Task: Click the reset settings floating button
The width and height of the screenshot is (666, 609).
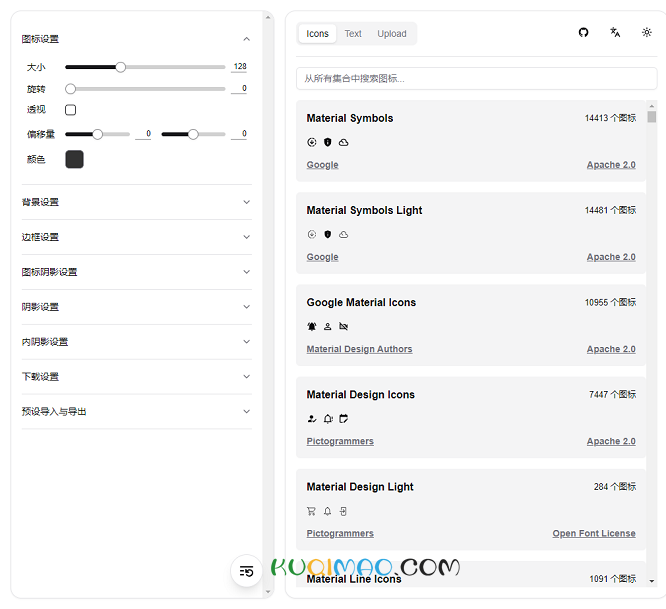Action: [246, 571]
